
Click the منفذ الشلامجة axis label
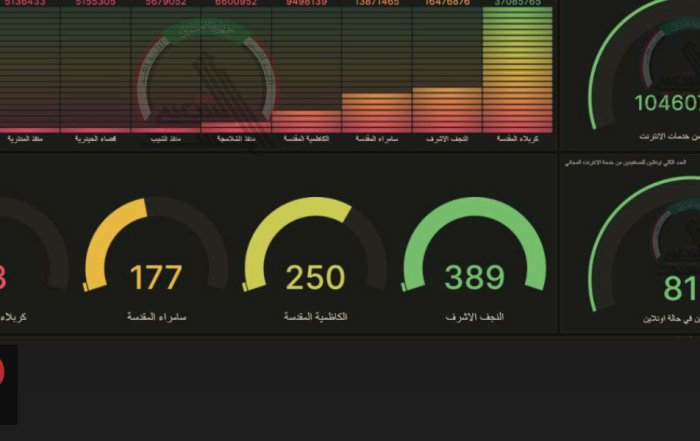point(236,139)
